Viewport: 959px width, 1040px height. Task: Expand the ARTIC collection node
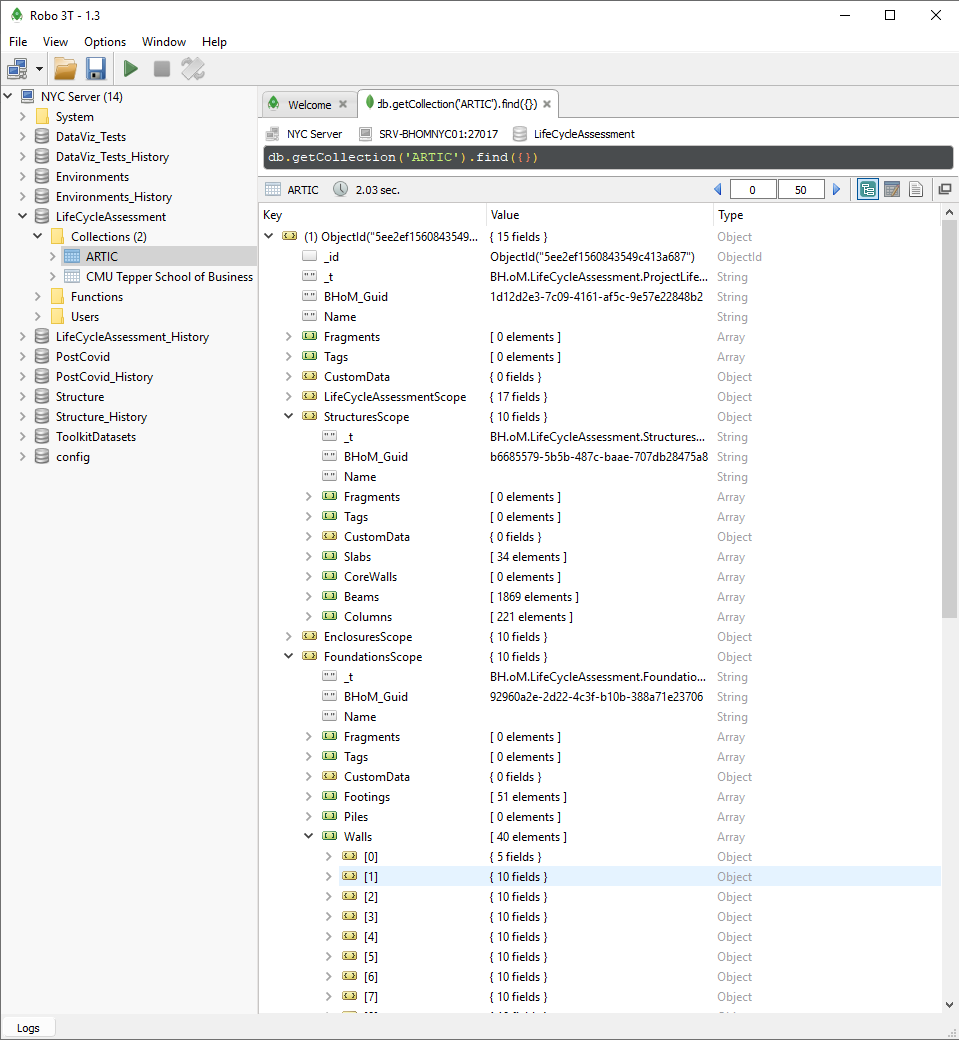click(x=52, y=256)
